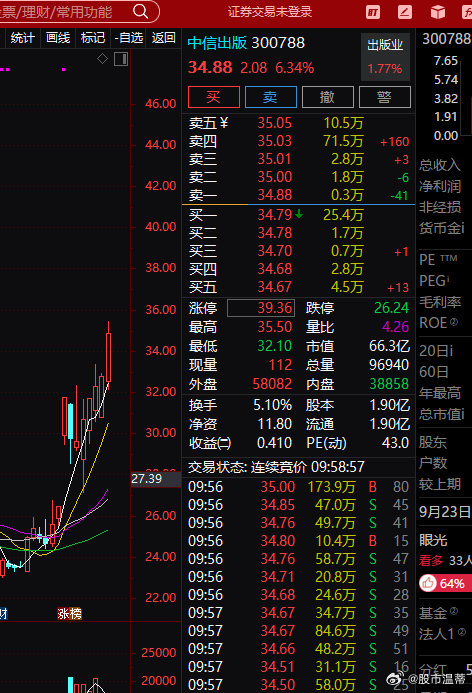
Task: Click the 撤 cancel order button
Action: click(327, 97)
